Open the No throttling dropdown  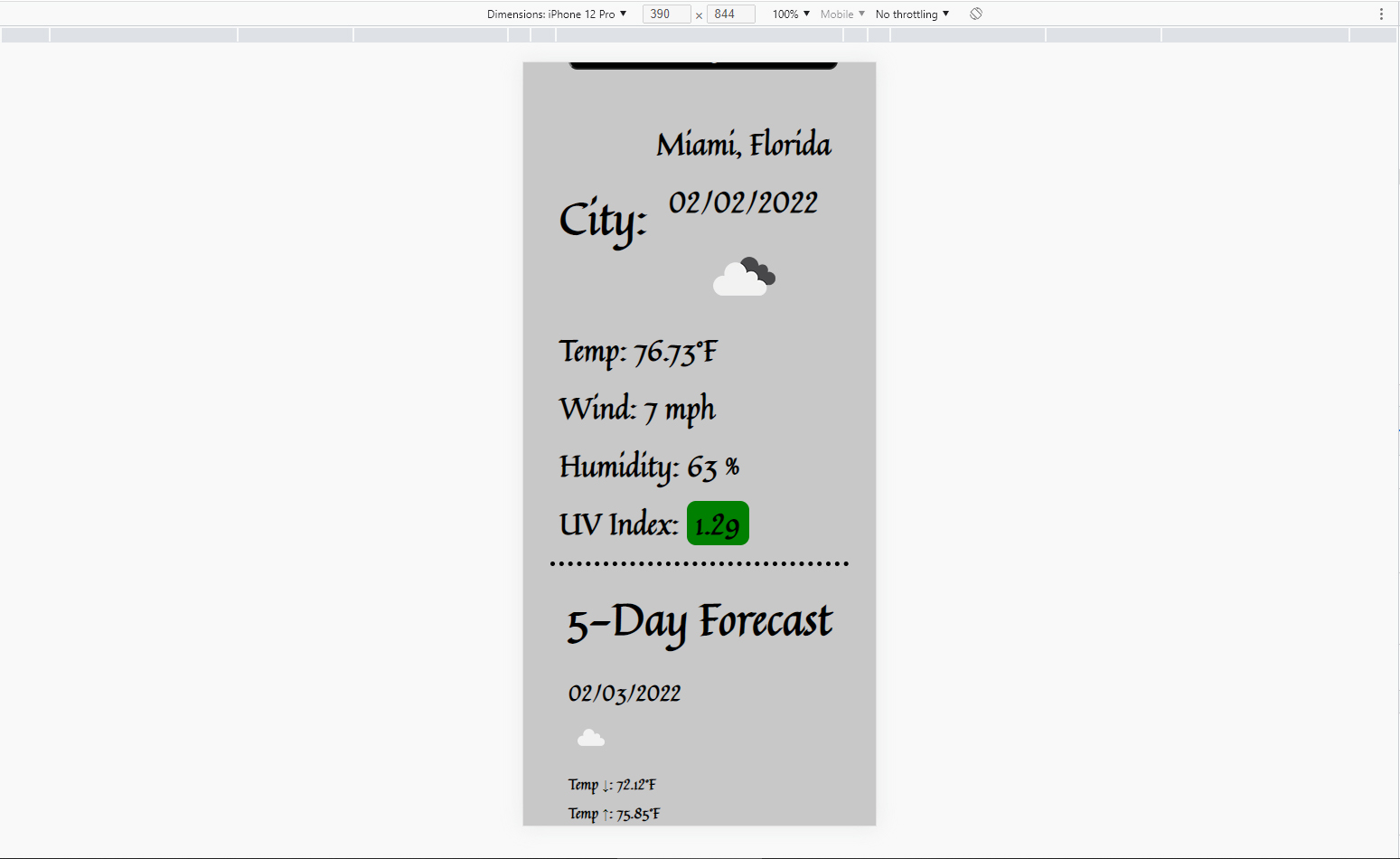[x=911, y=14]
